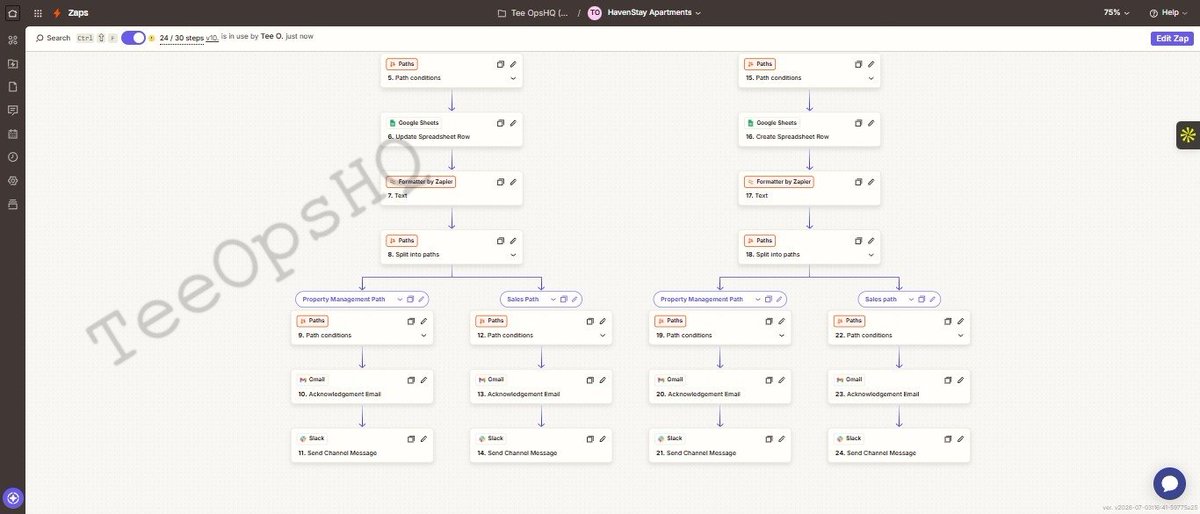
Task: Click the TO account avatar
Action: (595, 13)
